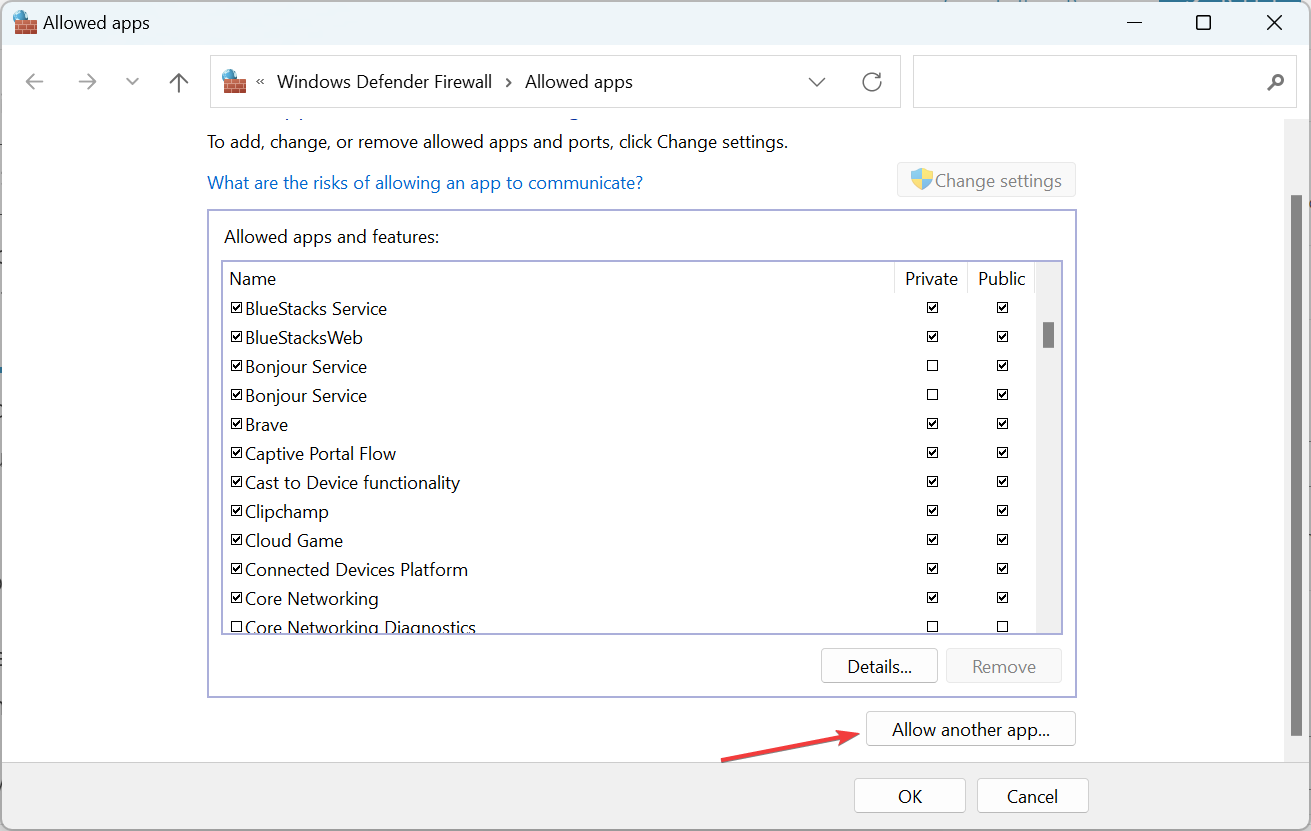Click the Details... button
Viewport: 1311px width, 831px height.
click(x=879, y=666)
